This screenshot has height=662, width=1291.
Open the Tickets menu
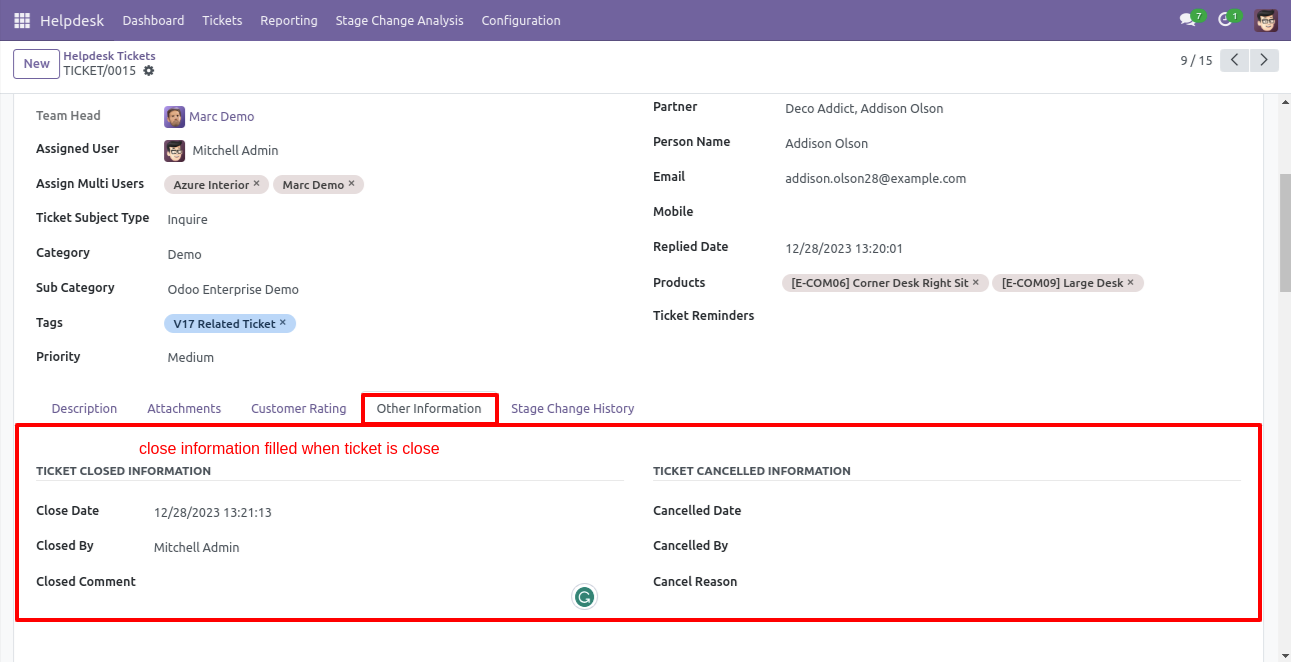(x=222, y=20)
